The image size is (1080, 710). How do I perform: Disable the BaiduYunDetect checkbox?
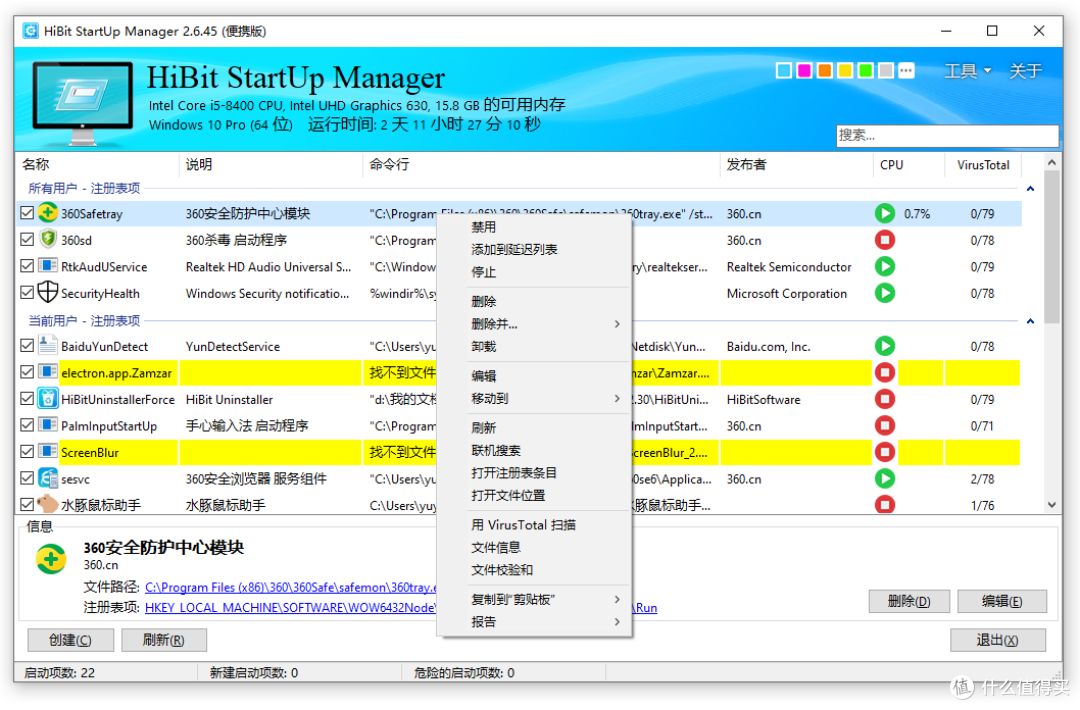[27, 346]
